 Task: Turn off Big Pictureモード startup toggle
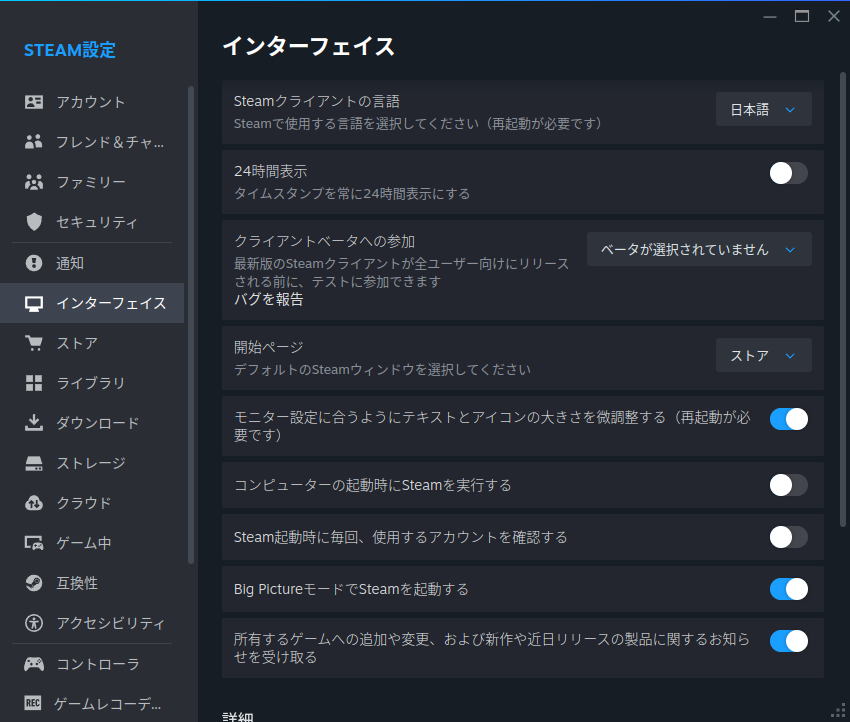(x=789, y=589)
